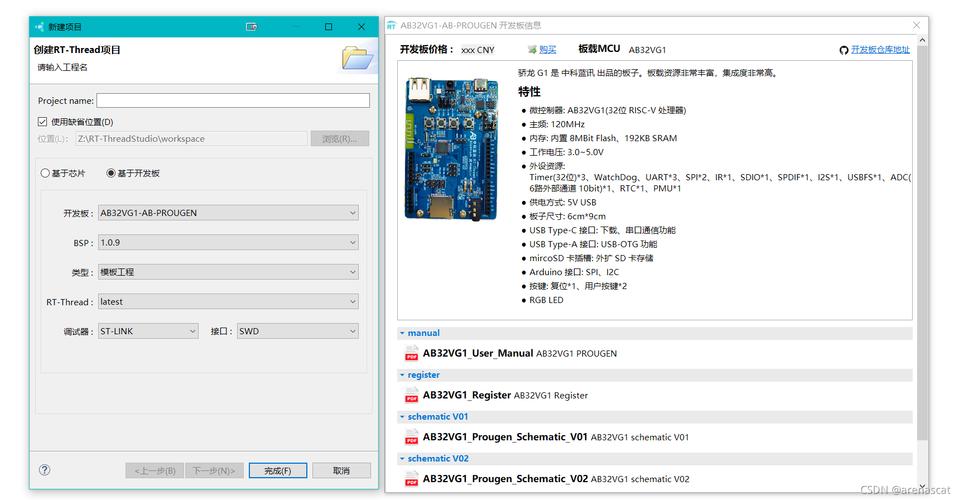
Task: Click the new project window title icon
Action: pyautogui.click(x=40, y=27)
